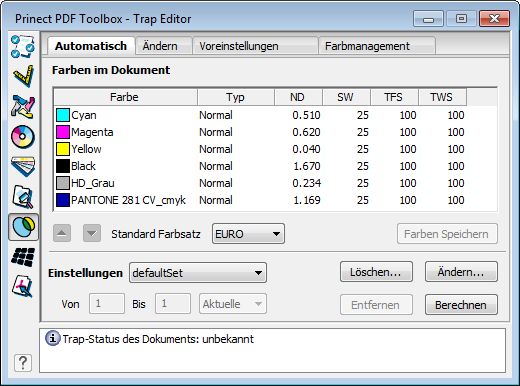Sort by the Farbe column header
This screenshot has width=520, height=386.
pos(125,97)
